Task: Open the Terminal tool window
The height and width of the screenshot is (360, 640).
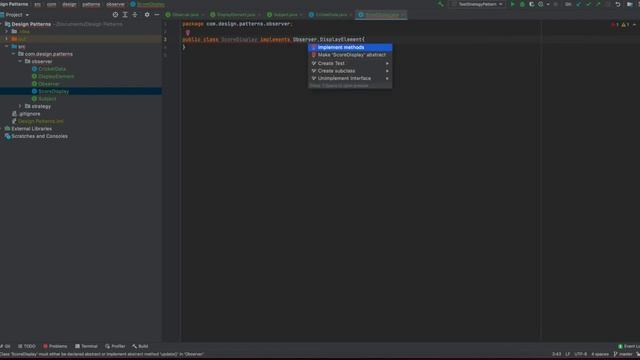Action: [87, 346]
